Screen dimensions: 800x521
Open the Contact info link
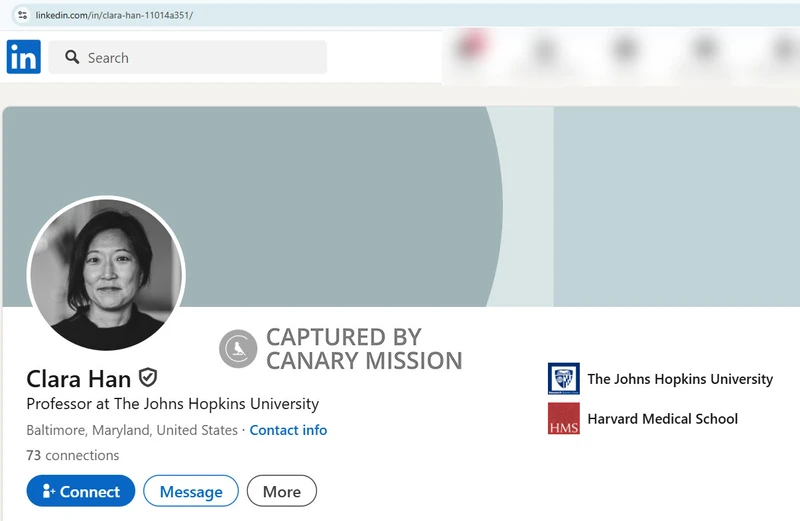click(x=288, y=430)
